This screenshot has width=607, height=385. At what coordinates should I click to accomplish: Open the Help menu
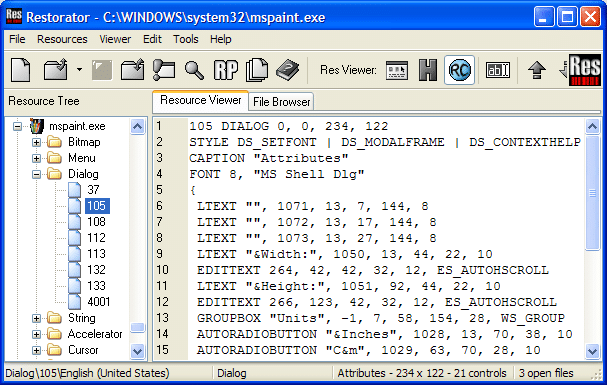(221, 39)
